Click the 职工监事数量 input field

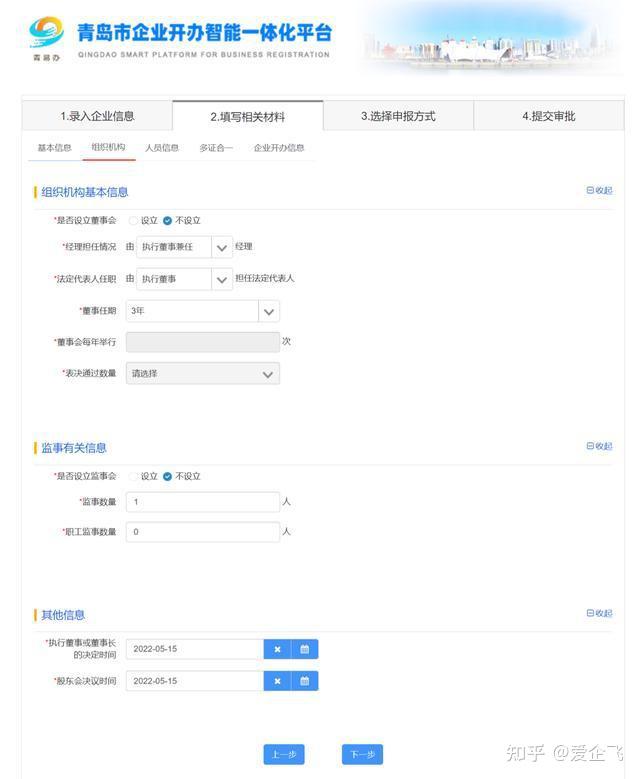(x=203, y=532)
